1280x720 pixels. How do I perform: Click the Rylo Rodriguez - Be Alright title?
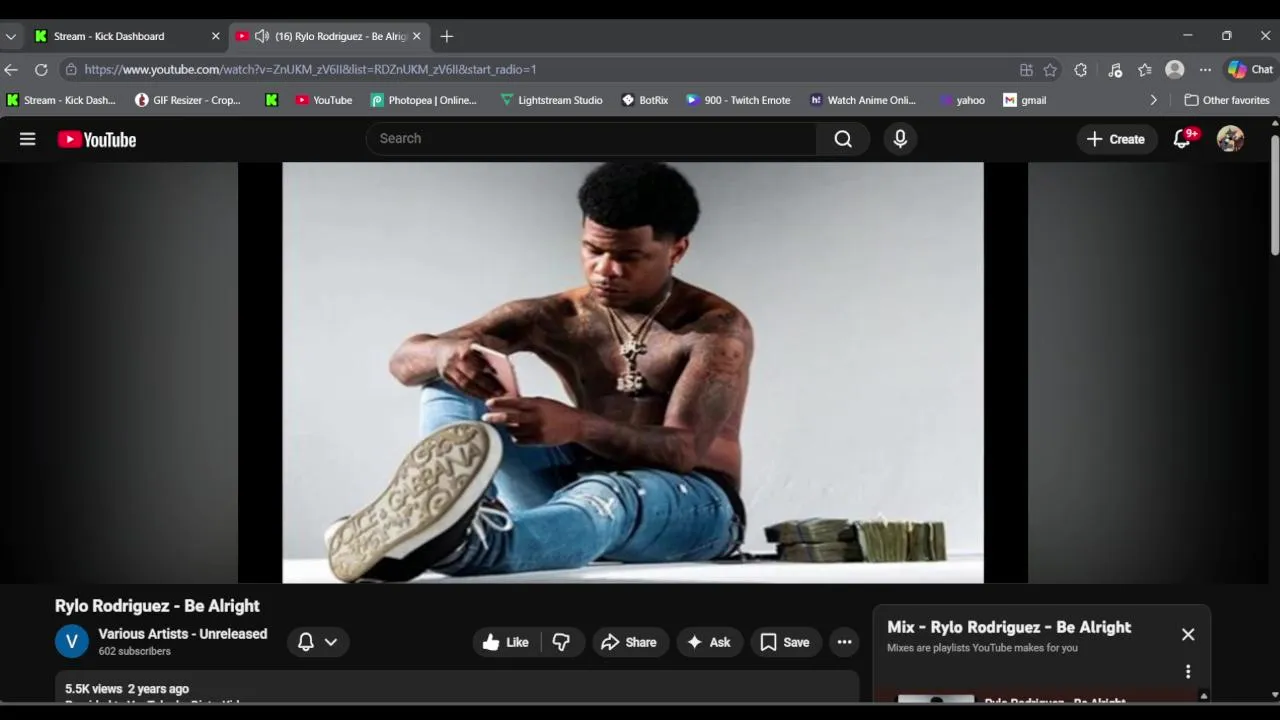tap(157, 606)
